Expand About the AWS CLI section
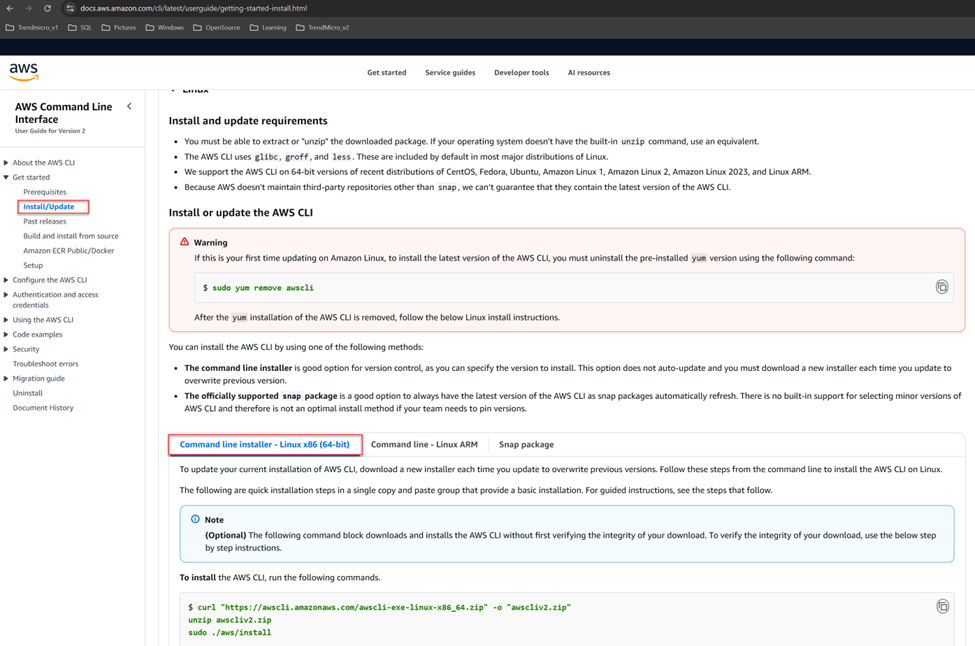The width and height of the screenshot is (975, 646). [x=6, y=163]
